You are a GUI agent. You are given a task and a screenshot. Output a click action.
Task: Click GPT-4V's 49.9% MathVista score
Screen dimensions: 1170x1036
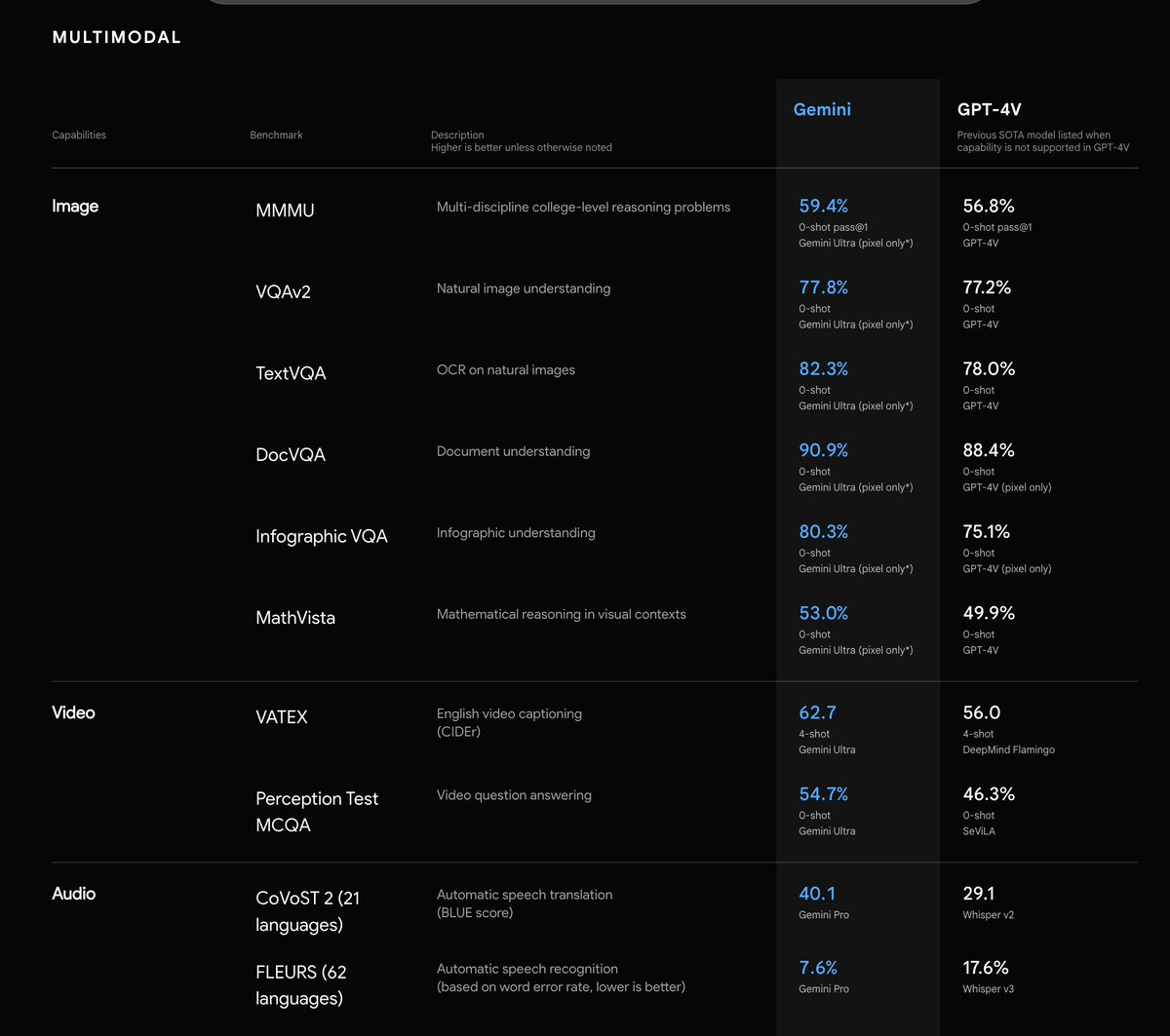tap(989, 614)
